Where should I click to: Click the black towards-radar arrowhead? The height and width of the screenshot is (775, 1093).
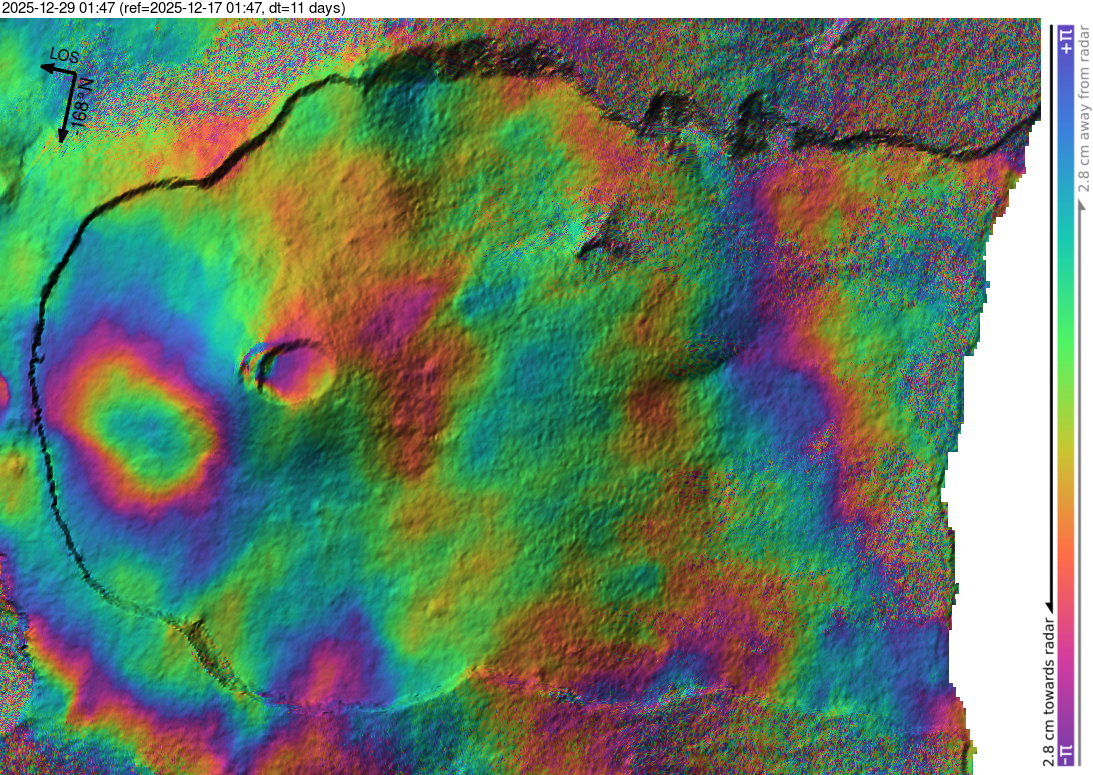1051,606
